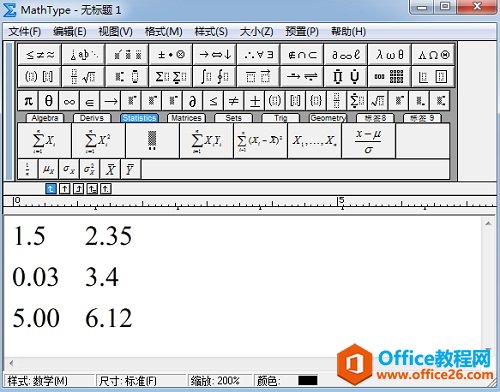The height and width of the screenshot is (392, 500).
Task: Switch to the Trig tab
Action: tap(281, 118)
